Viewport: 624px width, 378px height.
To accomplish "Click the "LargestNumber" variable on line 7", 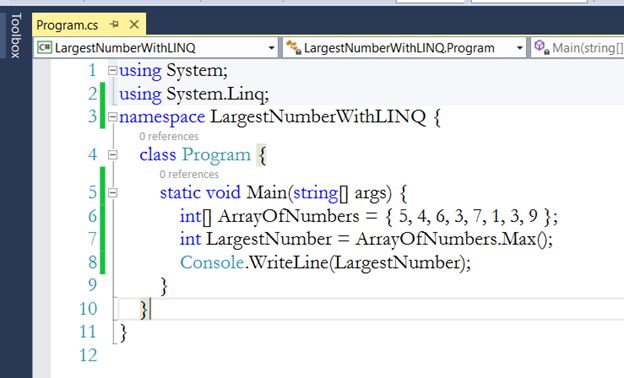I will pos(269,240).
